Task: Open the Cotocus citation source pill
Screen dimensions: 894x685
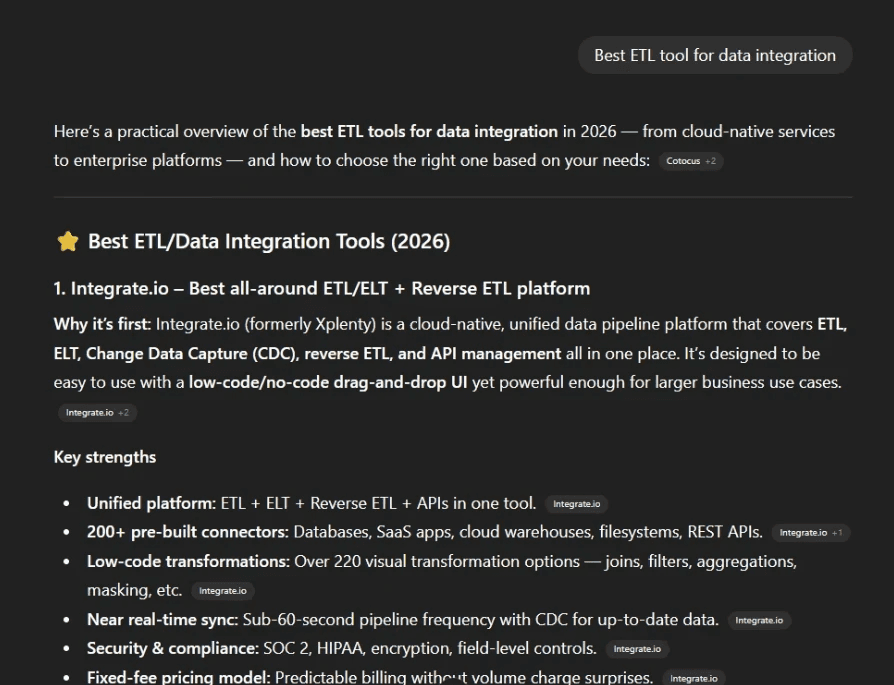Action: coord(681,161)
